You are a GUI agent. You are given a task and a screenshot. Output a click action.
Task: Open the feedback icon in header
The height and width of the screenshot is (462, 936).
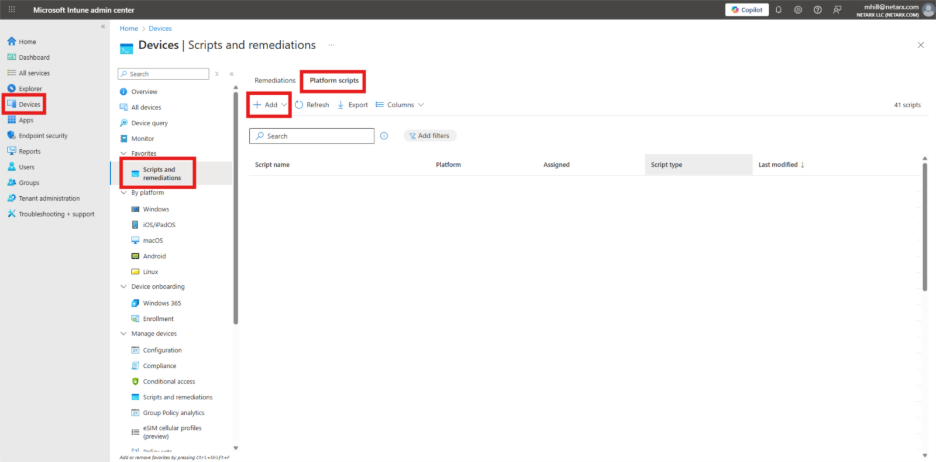pos(836,9)
